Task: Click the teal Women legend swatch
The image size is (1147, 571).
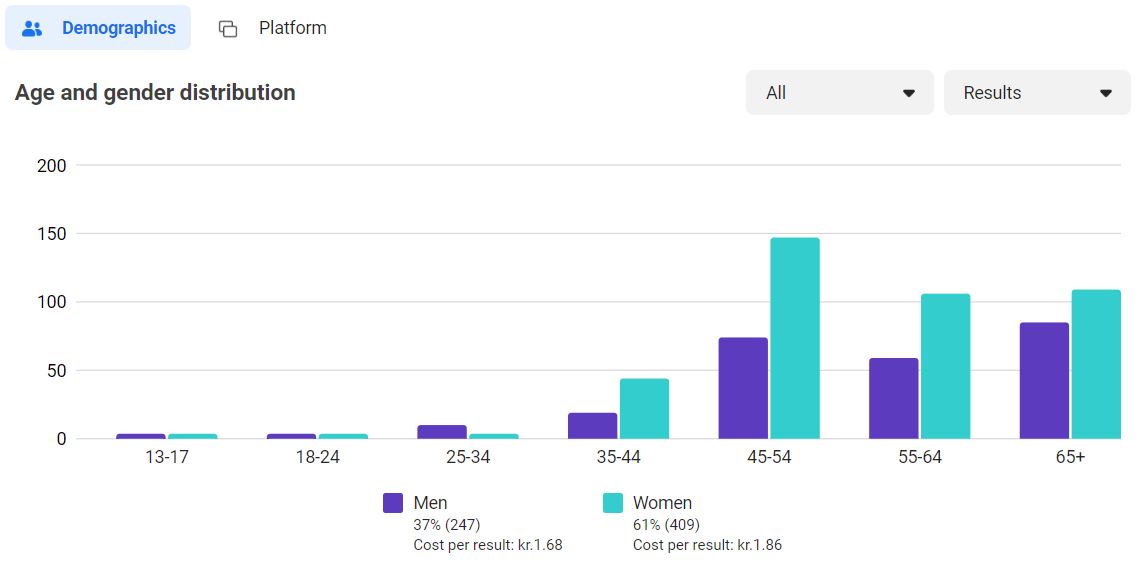Action: (x=613, y=503)
